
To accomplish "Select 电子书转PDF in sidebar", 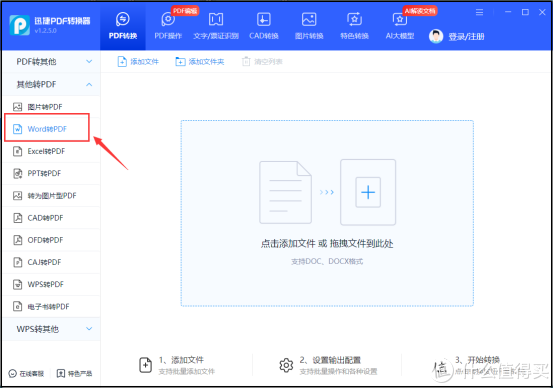I will (52, 307).
